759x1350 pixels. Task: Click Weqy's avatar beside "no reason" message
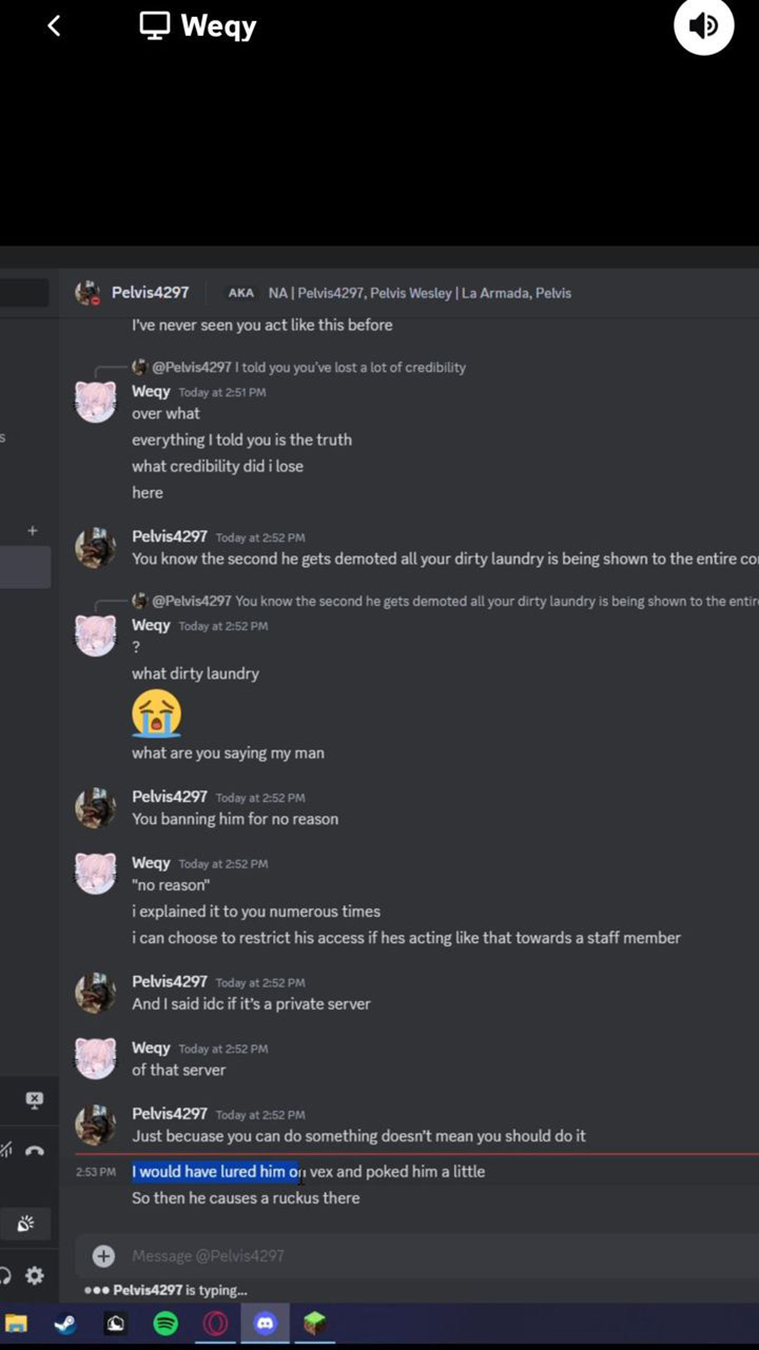click(x=95, y=873)
